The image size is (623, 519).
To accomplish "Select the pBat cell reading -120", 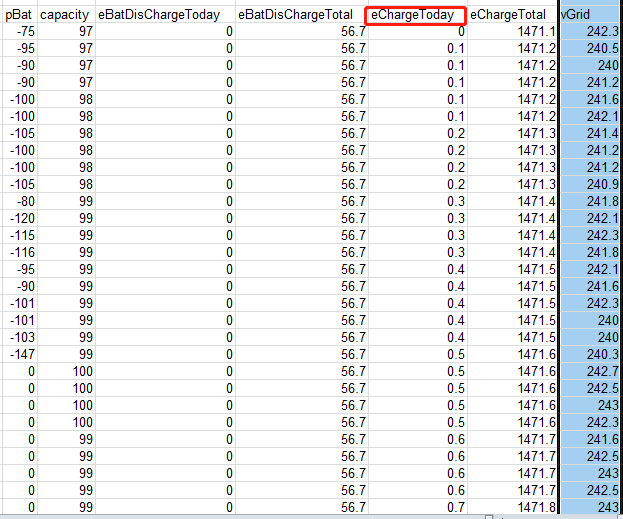I will point(19,219).
